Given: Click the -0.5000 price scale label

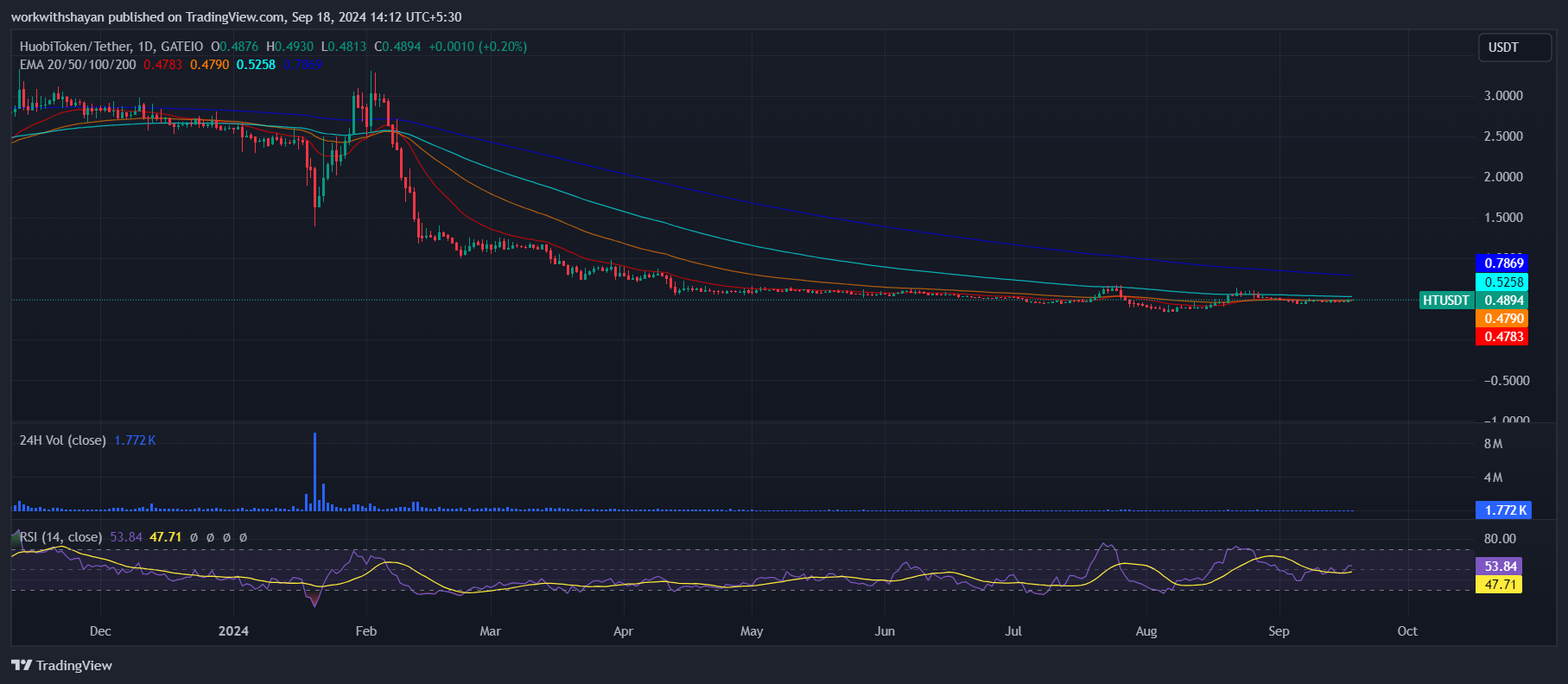Looking at the screenshot, I should tap(1506, 381).
